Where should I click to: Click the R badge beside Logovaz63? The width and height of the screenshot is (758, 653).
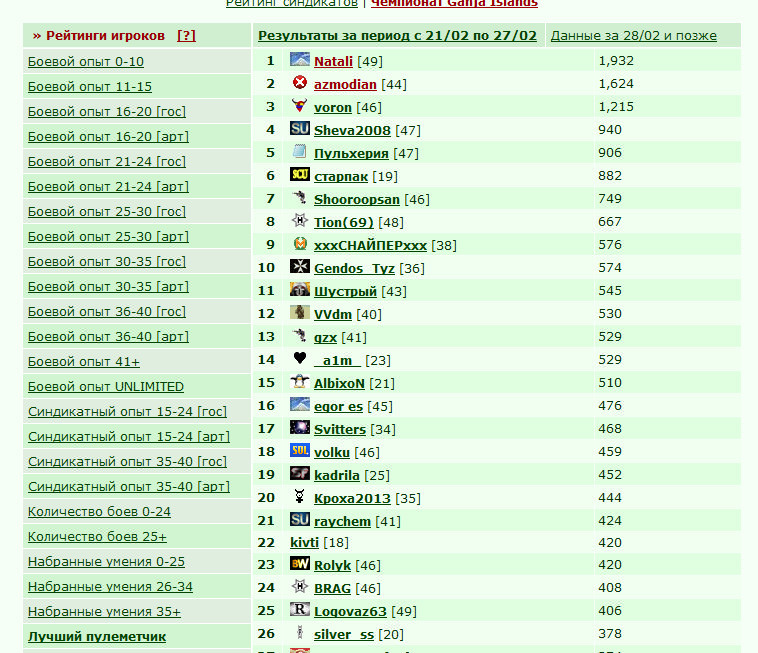pyautogui.click(x=300, y=609)
